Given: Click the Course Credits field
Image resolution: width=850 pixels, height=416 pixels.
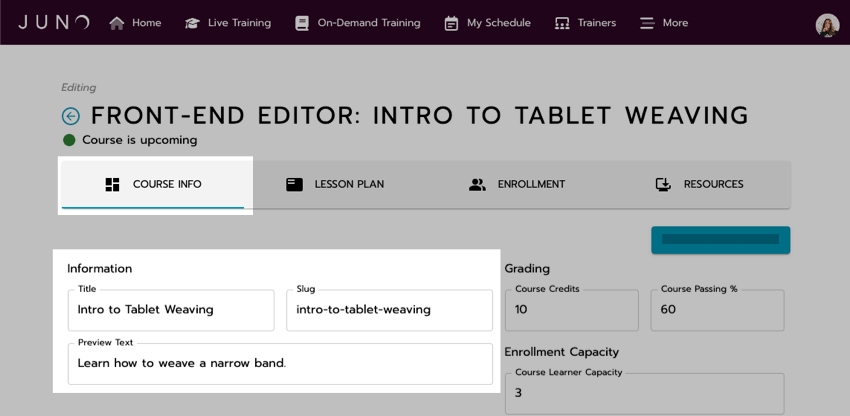Looking at the screenshot, I should 571,310.
